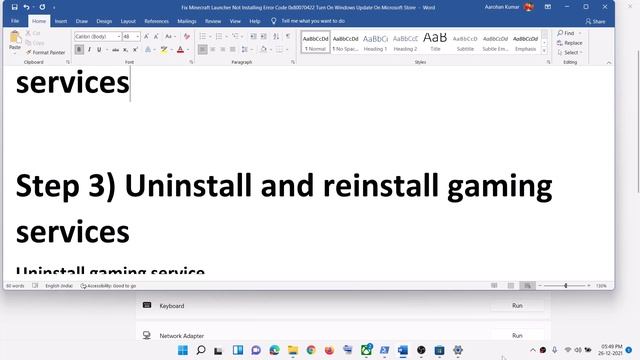Toggle bold formatting
Image resolution: width=640 pixels, height=360 pixels.
click(x=79, y=50)
